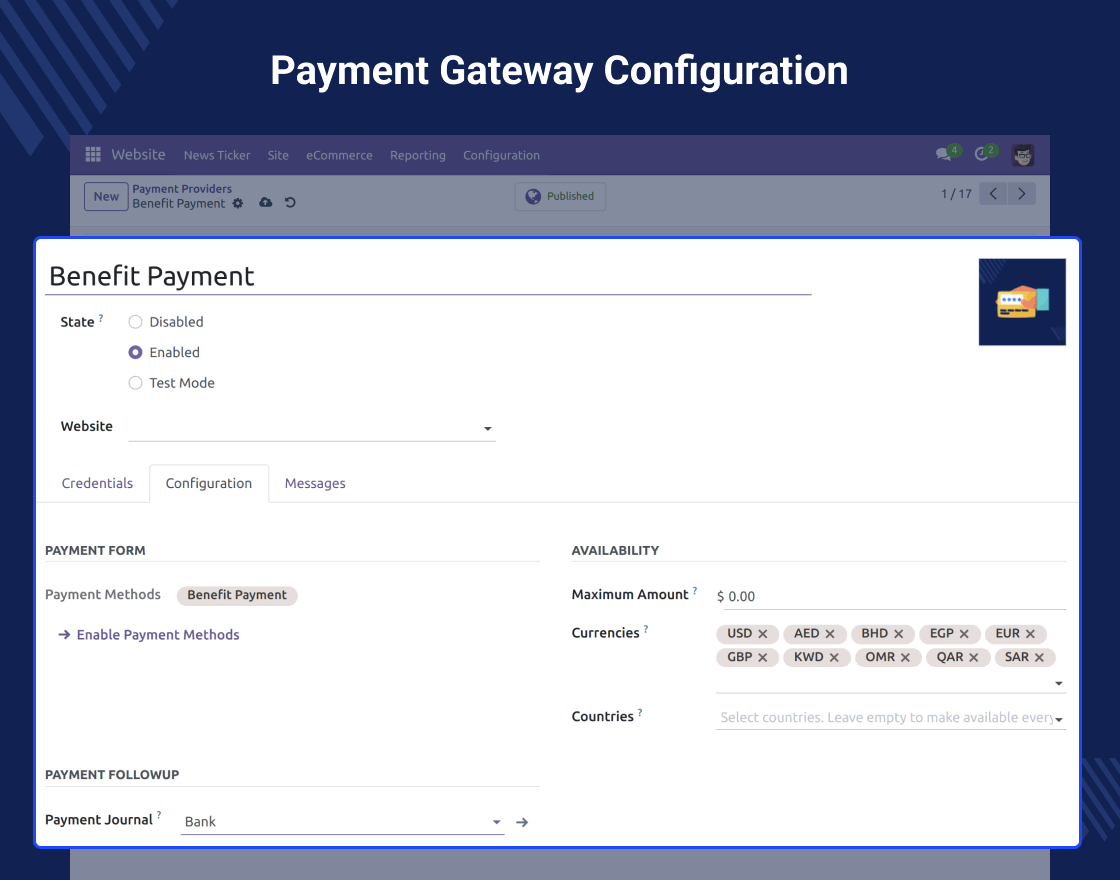Remove the EUR currency tag
The height and width of the screenshot is (880, 1120).
1030,634
